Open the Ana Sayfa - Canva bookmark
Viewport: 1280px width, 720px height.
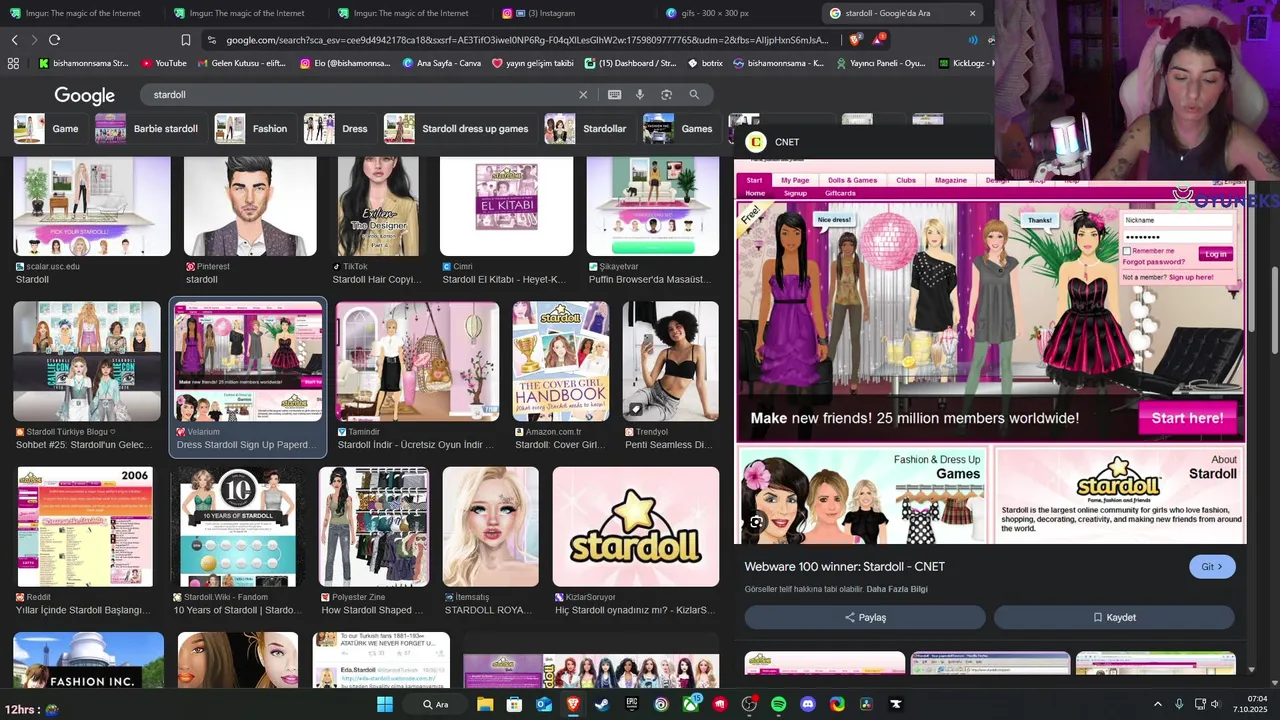pos(441,63)
